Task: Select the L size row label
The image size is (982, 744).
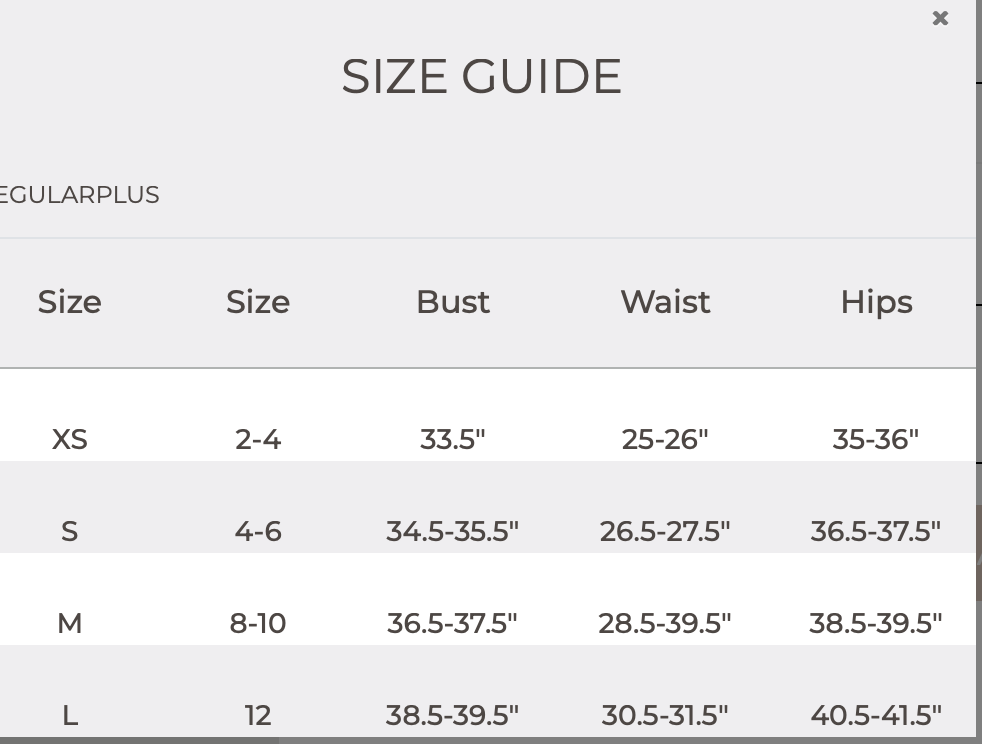Action: [x=70, y=715]
